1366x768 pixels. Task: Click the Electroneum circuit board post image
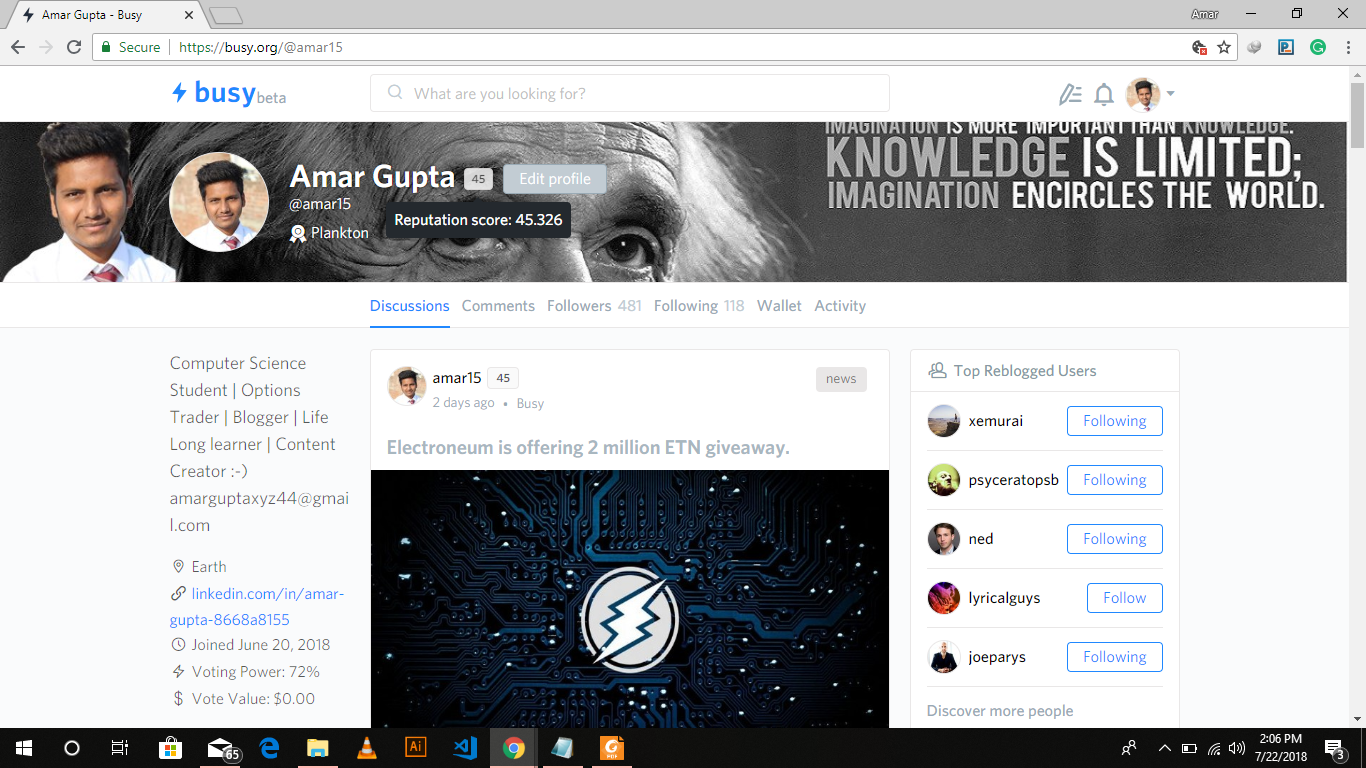click(630, 598)
